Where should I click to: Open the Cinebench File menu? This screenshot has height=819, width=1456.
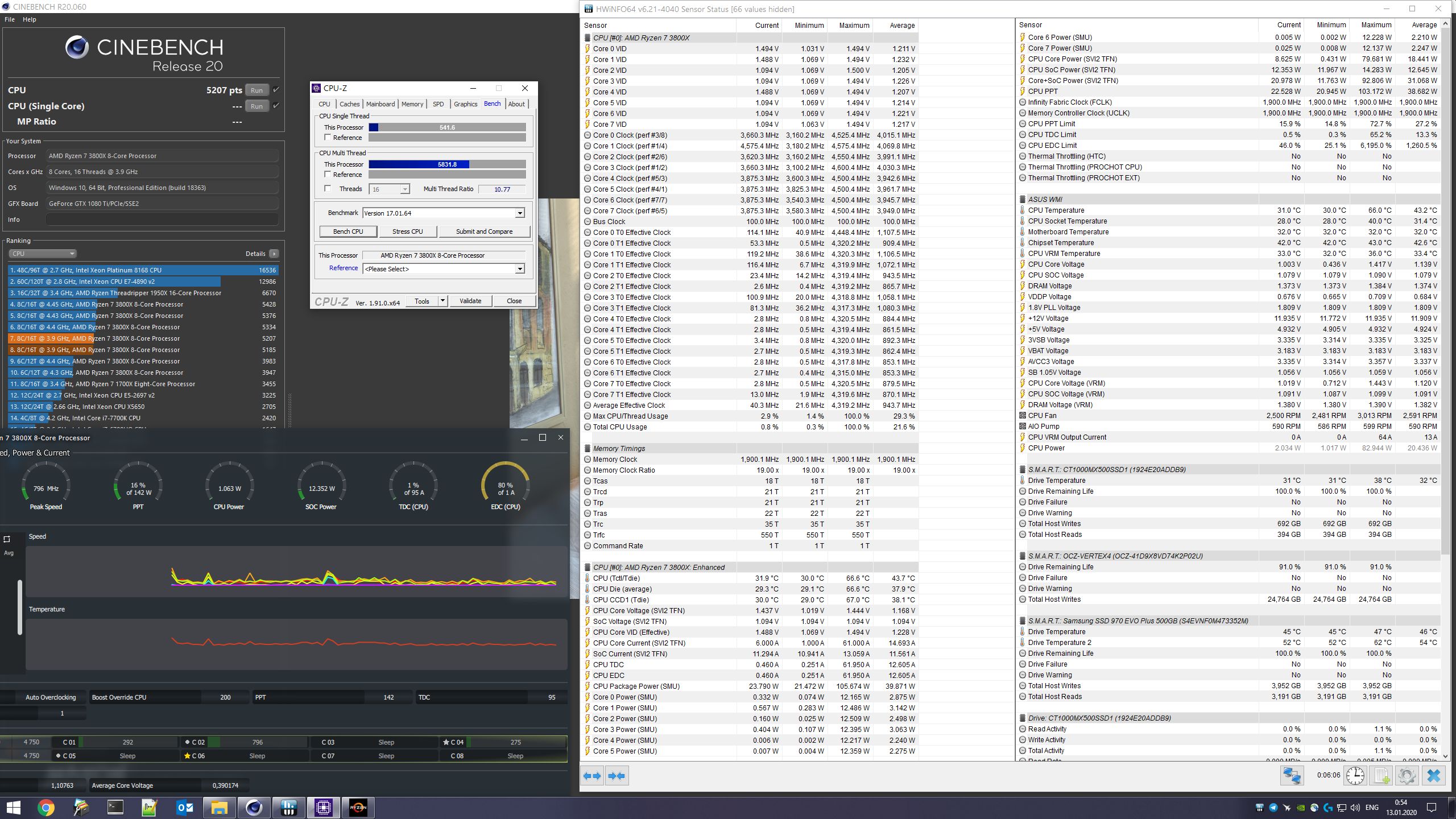pos(10,19)
